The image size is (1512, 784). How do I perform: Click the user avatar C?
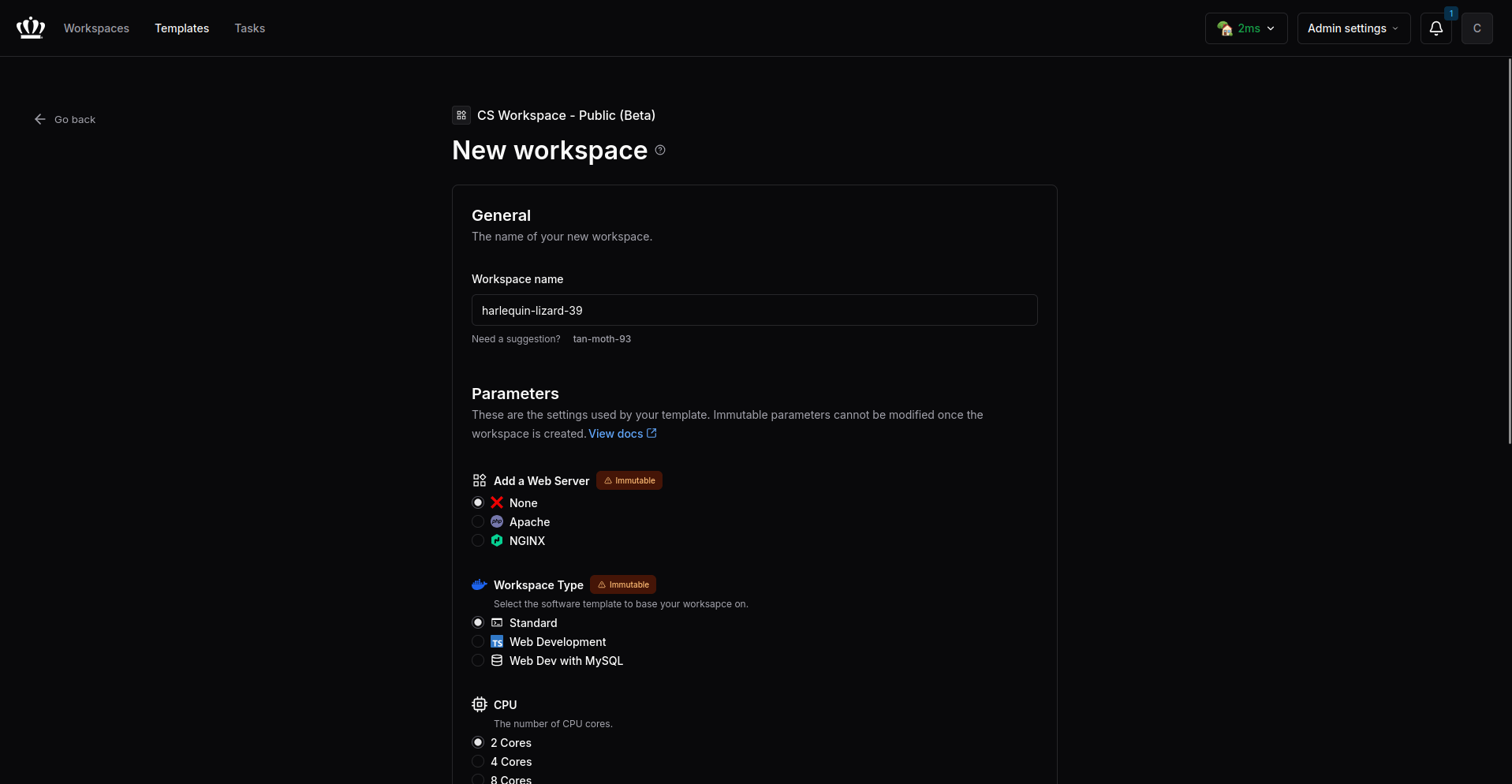1477,28
